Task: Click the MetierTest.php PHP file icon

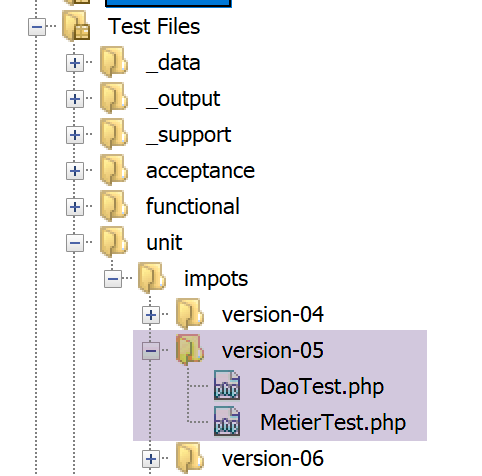Action: [227, 421]
